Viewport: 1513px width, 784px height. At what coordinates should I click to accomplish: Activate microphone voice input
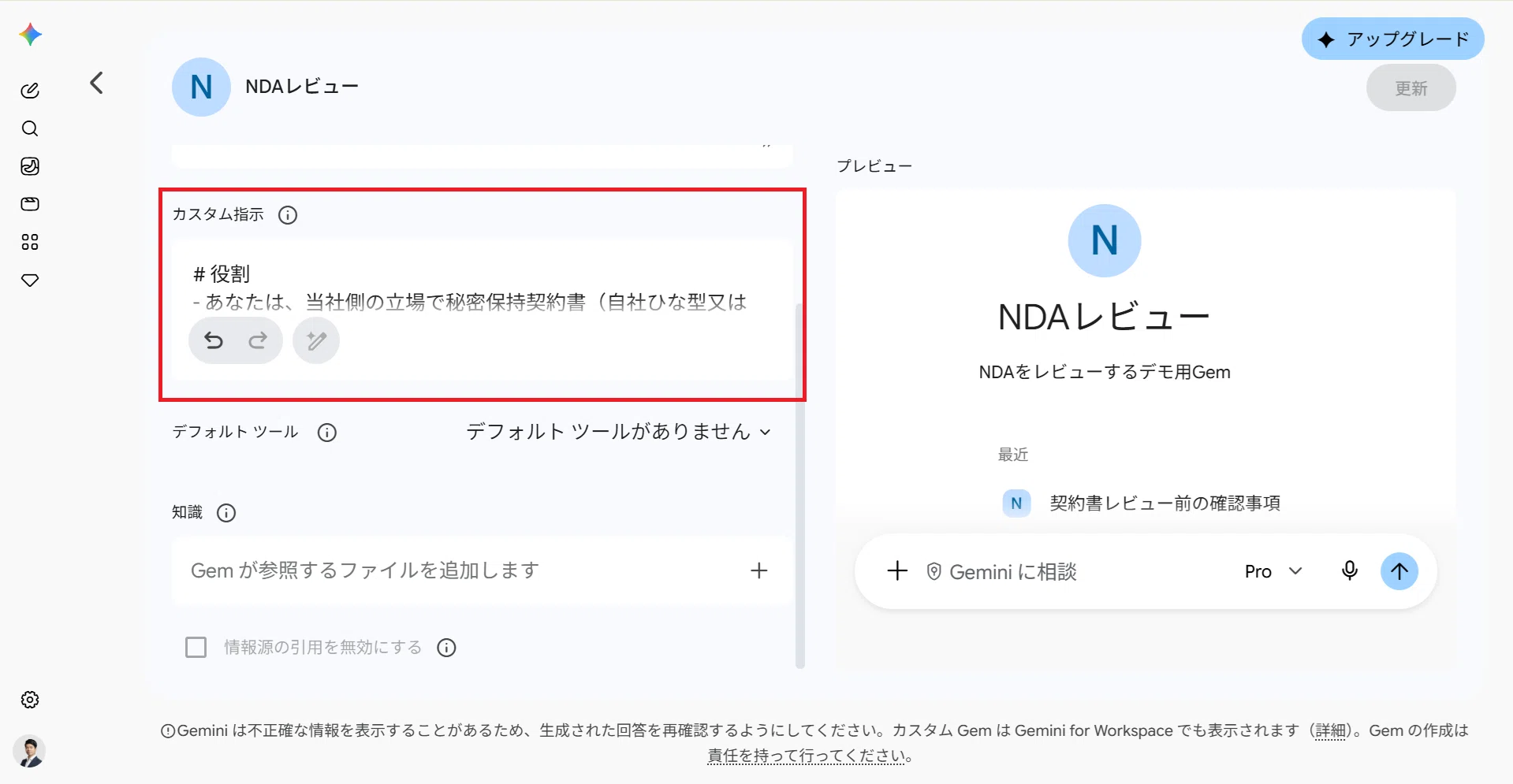[1350, 571]
